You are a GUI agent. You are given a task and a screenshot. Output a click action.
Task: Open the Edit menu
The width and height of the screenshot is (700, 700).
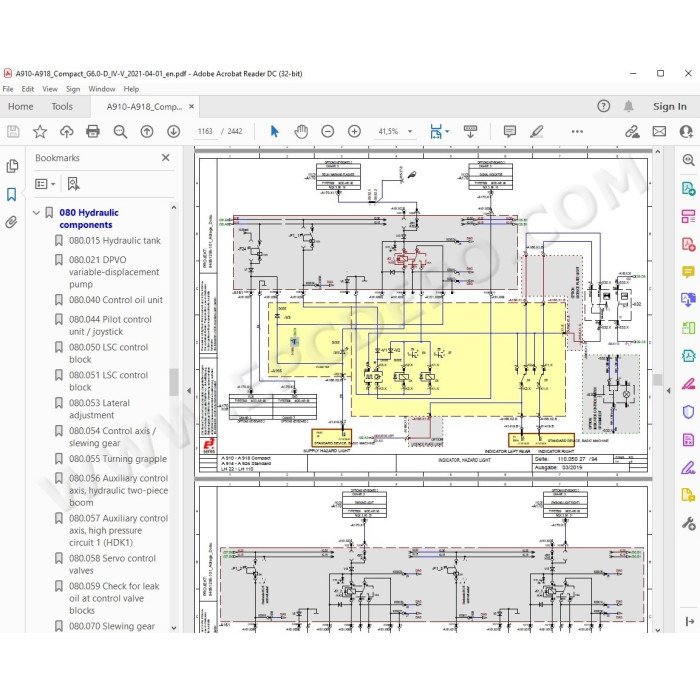pyautogui.click(x=28, y=89)
